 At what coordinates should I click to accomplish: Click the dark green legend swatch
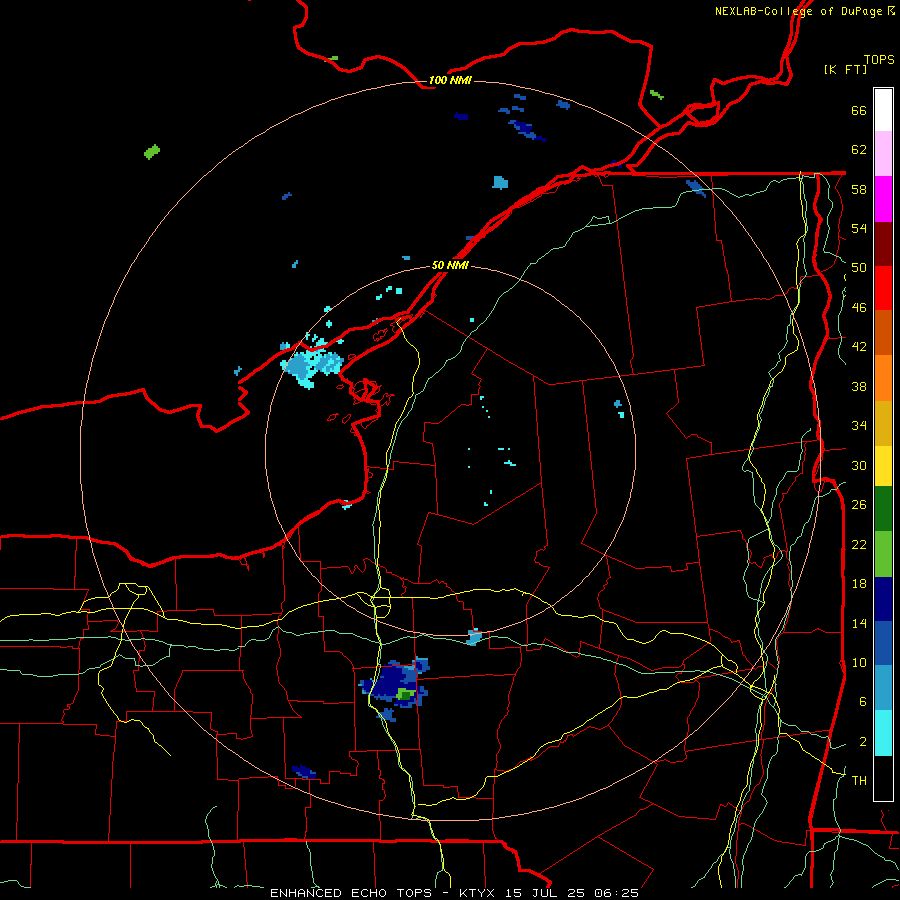tap(883, 509)
